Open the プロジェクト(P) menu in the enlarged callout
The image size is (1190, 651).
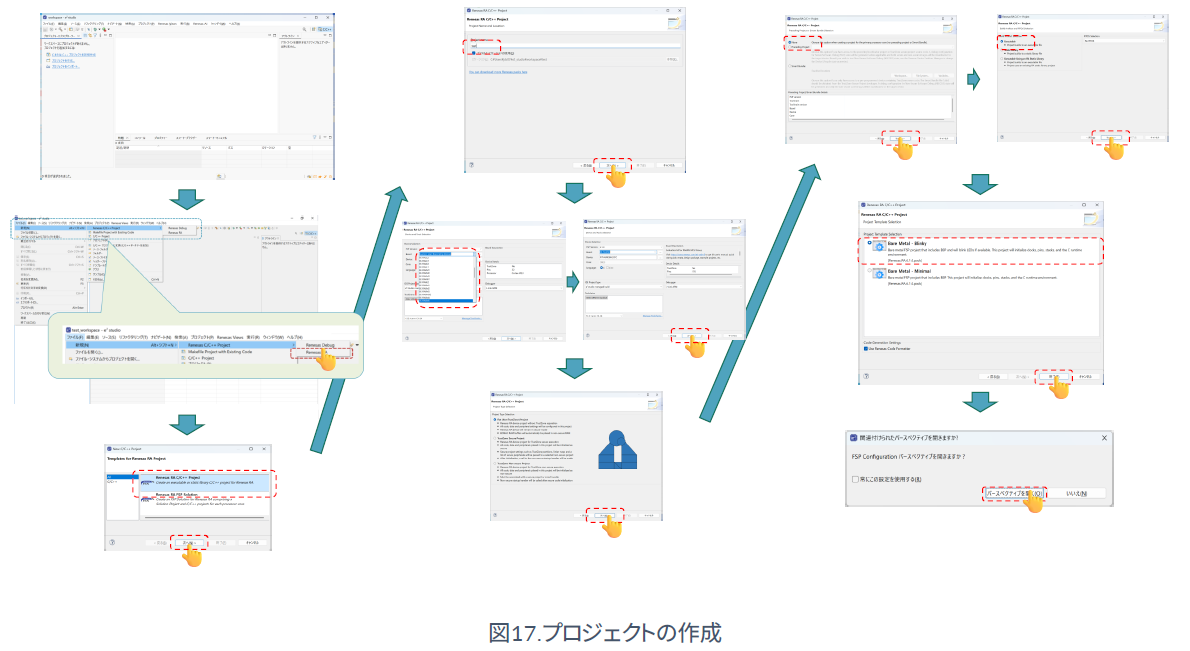point(201,337)
